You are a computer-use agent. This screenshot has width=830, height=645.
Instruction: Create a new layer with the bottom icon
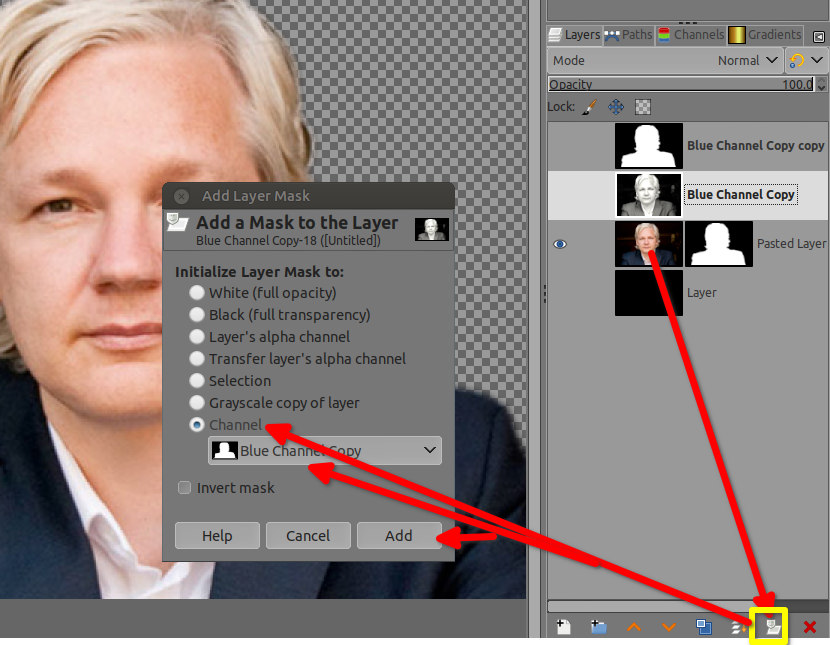point(563,627)
